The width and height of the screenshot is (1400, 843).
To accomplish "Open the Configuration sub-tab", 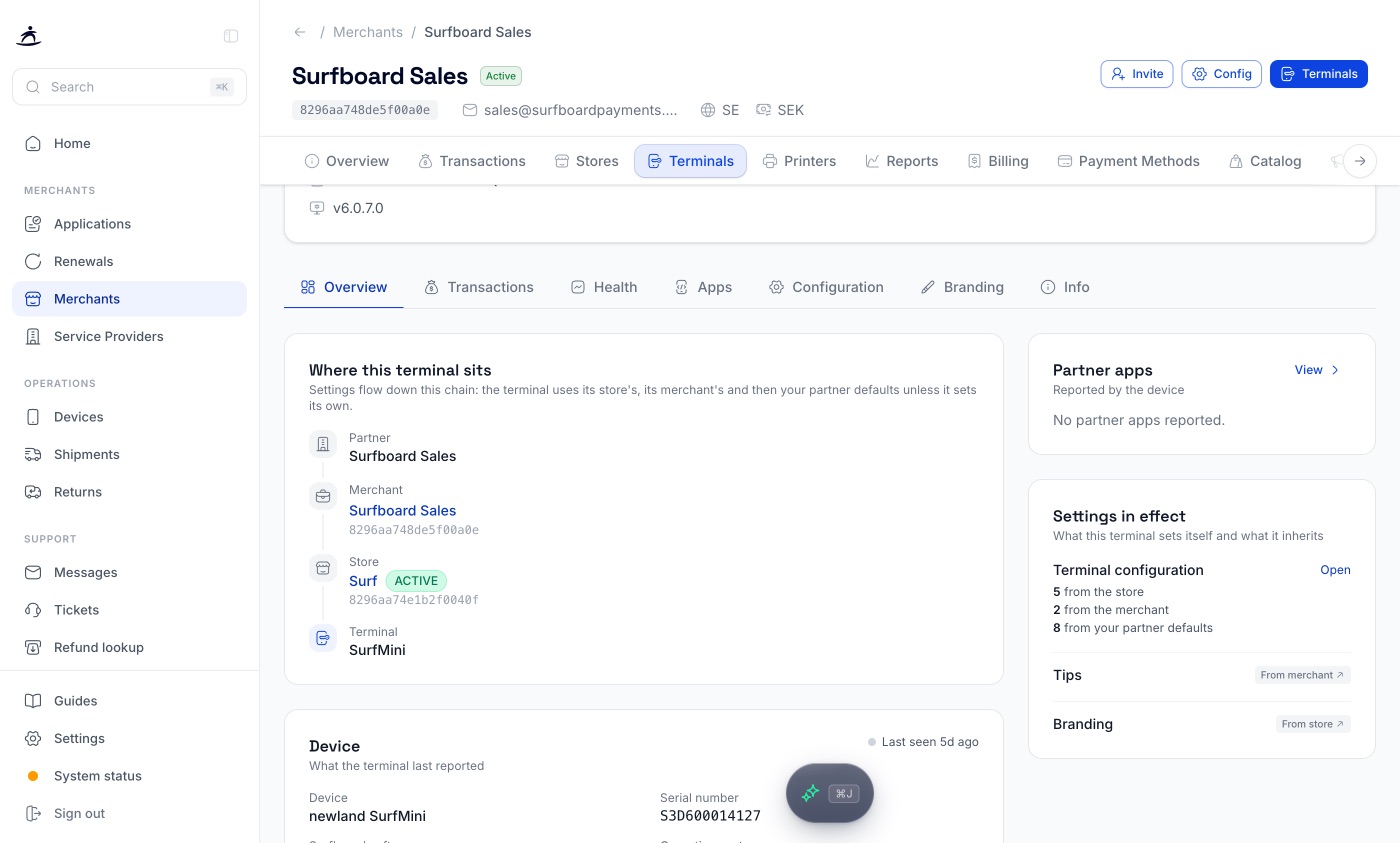I will (826, 287).
